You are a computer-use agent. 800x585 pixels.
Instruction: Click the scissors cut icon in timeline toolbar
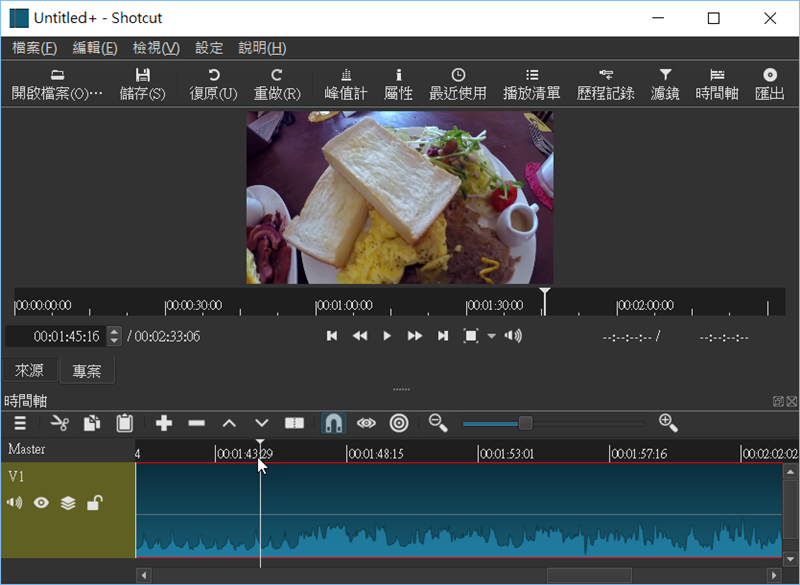pos(59,423)
